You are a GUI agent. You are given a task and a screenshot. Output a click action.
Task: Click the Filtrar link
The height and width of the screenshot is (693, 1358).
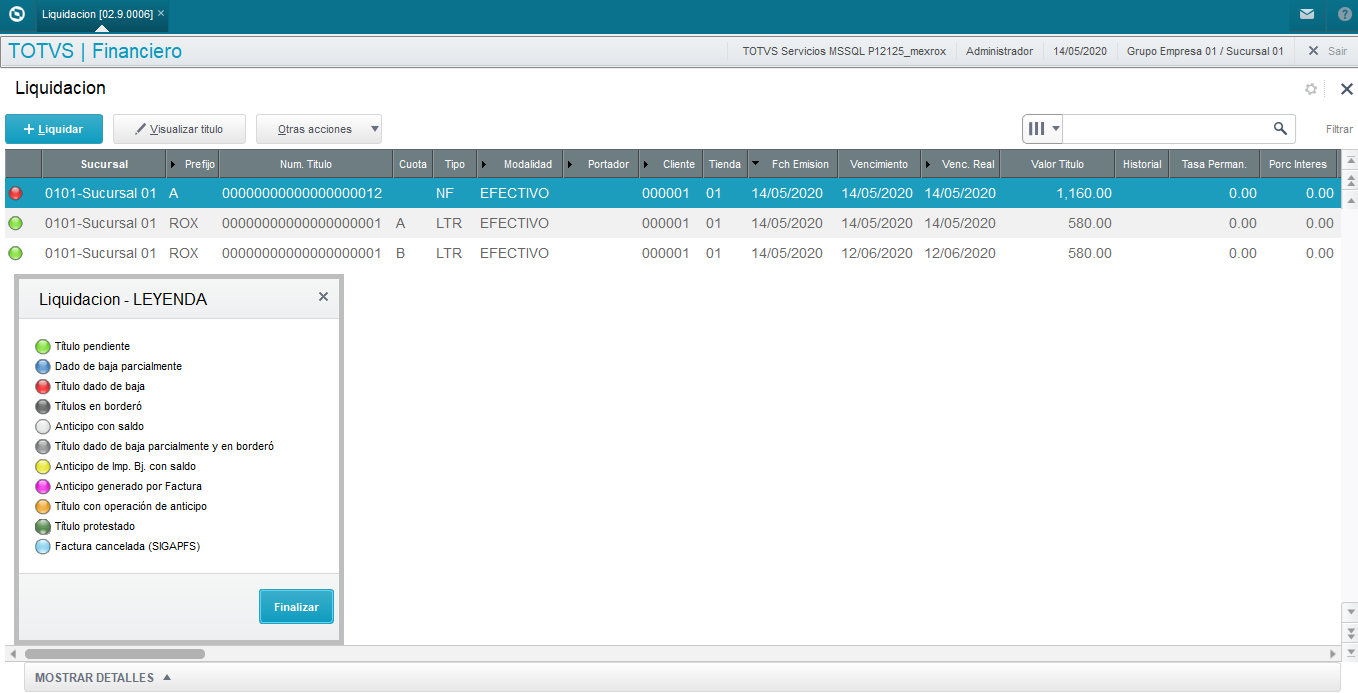[1340, 129]
